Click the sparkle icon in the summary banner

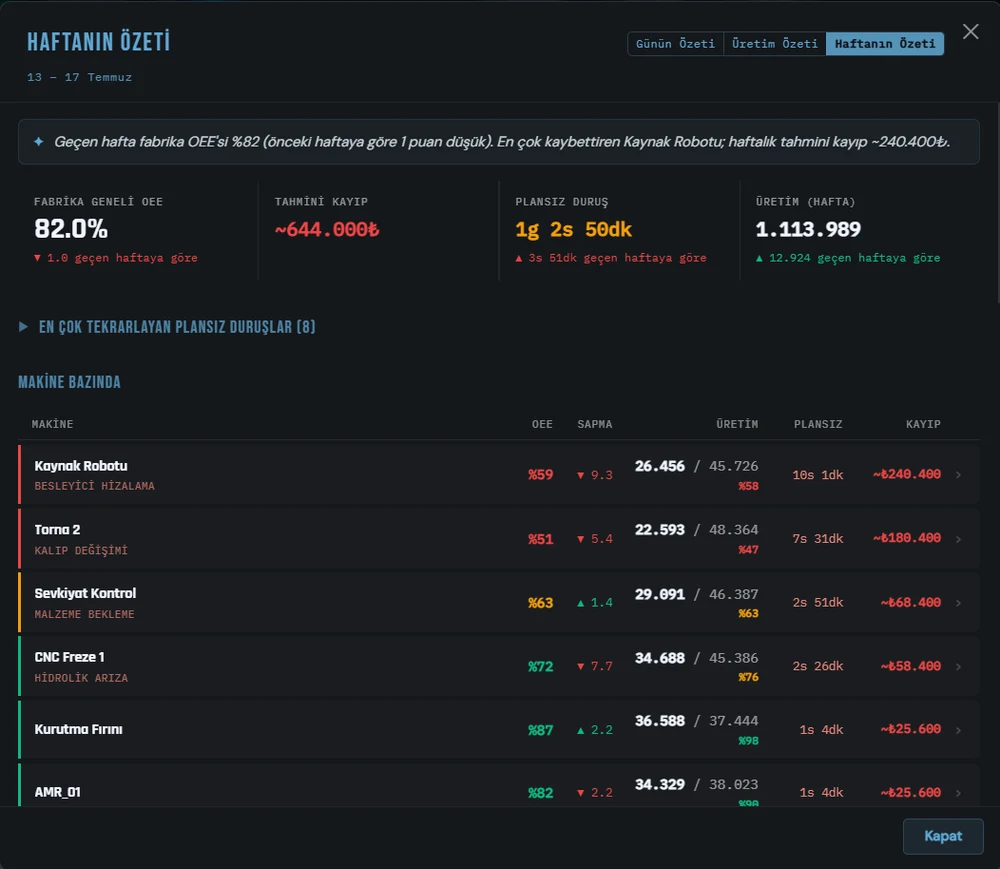point(39,142)
